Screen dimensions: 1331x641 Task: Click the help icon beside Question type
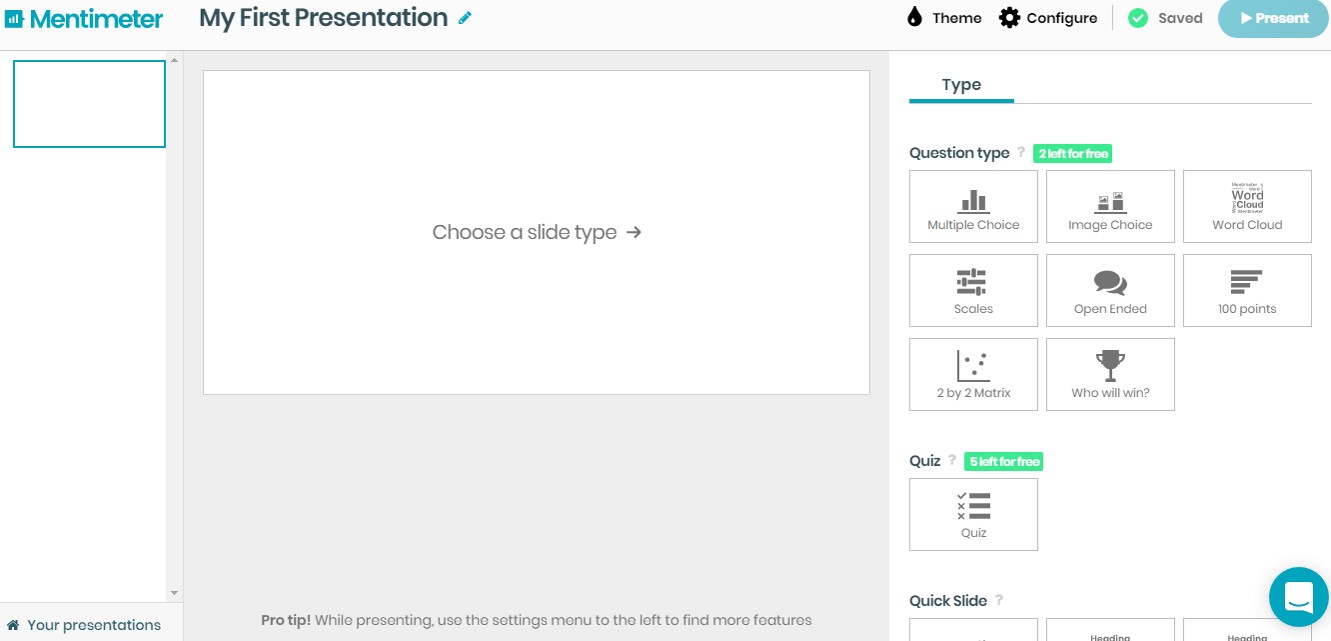tap(1021, 153)
